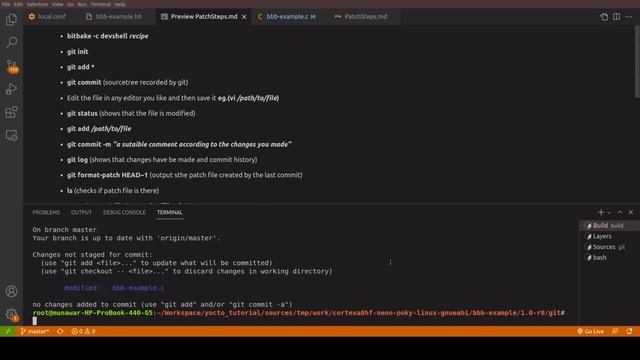Screen dimensions: 640x360
Task: Click the Synchronize Changes icon in status bar
Action: (x=60, y=331)
